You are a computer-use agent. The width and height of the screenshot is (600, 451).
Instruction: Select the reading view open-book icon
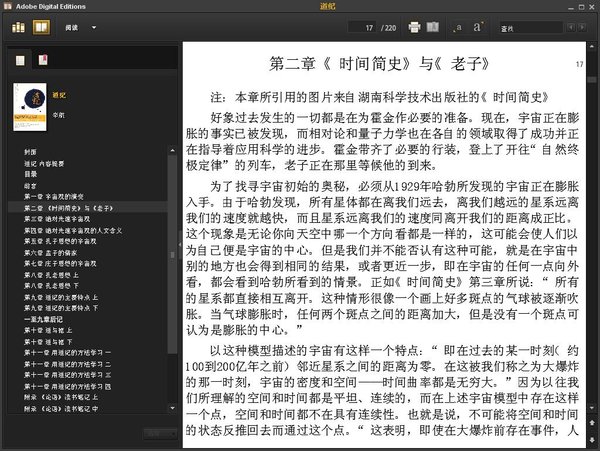(41, 28)
